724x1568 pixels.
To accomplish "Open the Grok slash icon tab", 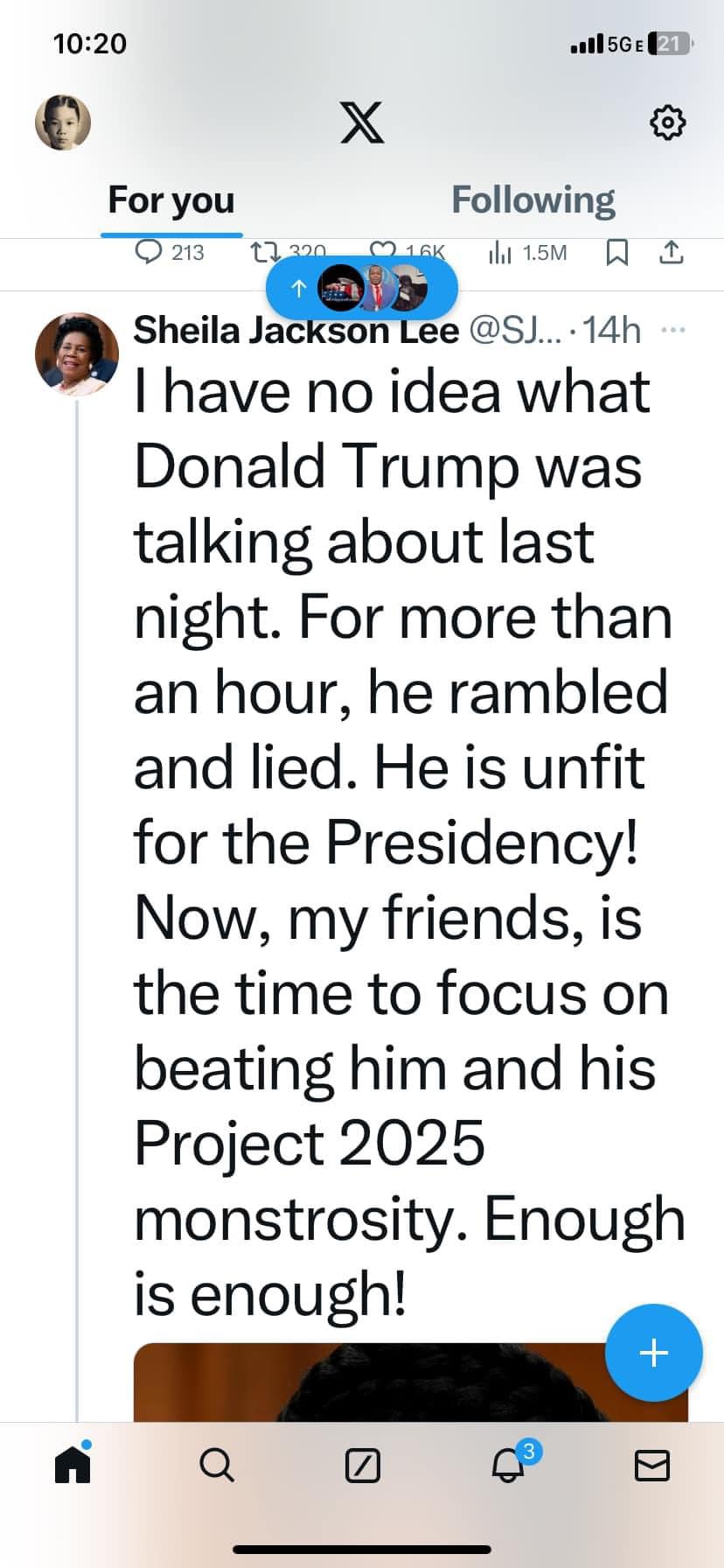I will pyautogui.click(x=362, y=1466).
